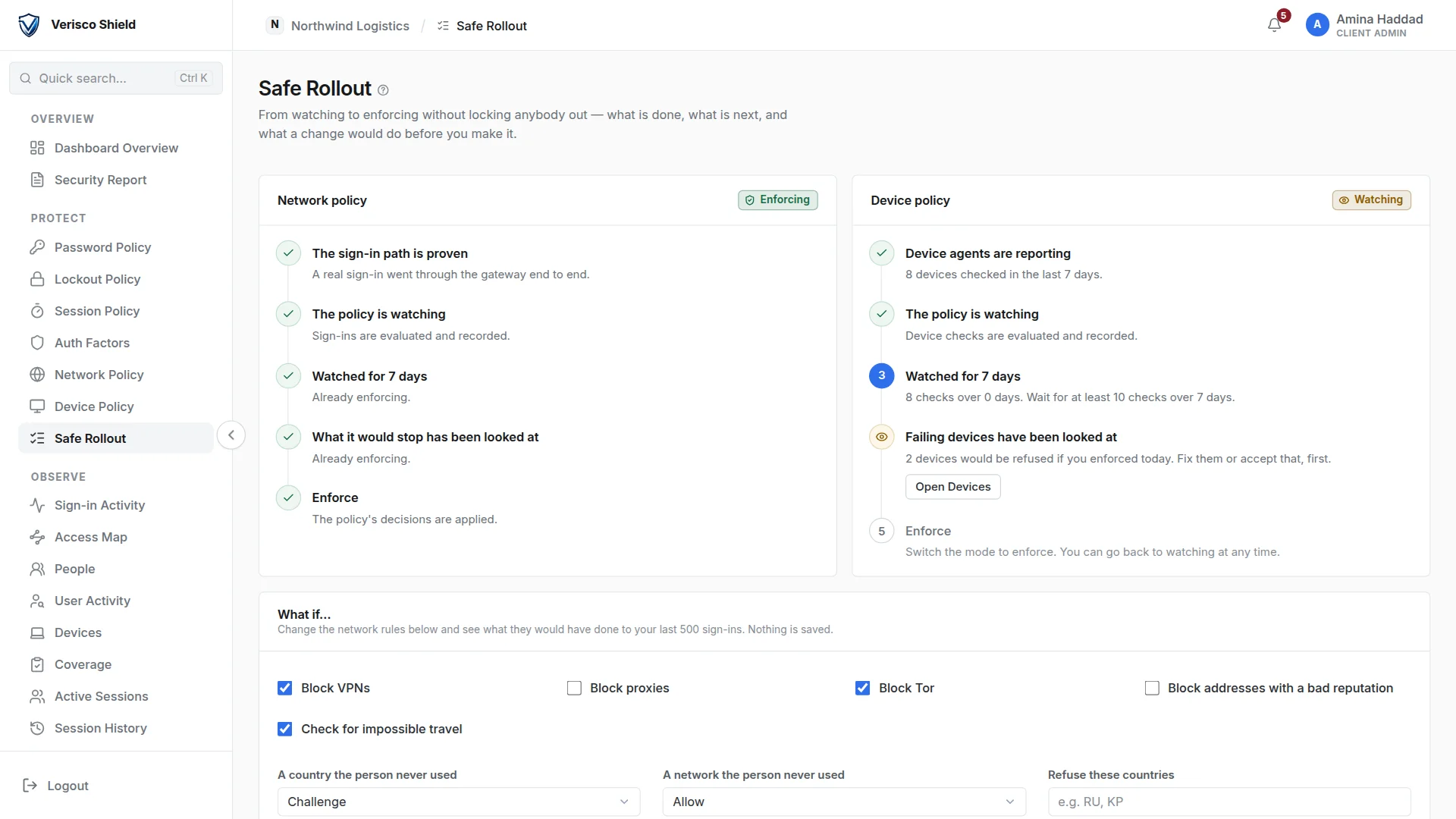Toggle the Block Tor checkbox
Screen dimensions: 1456x819
pyautogui.click(x=863, y=688)
